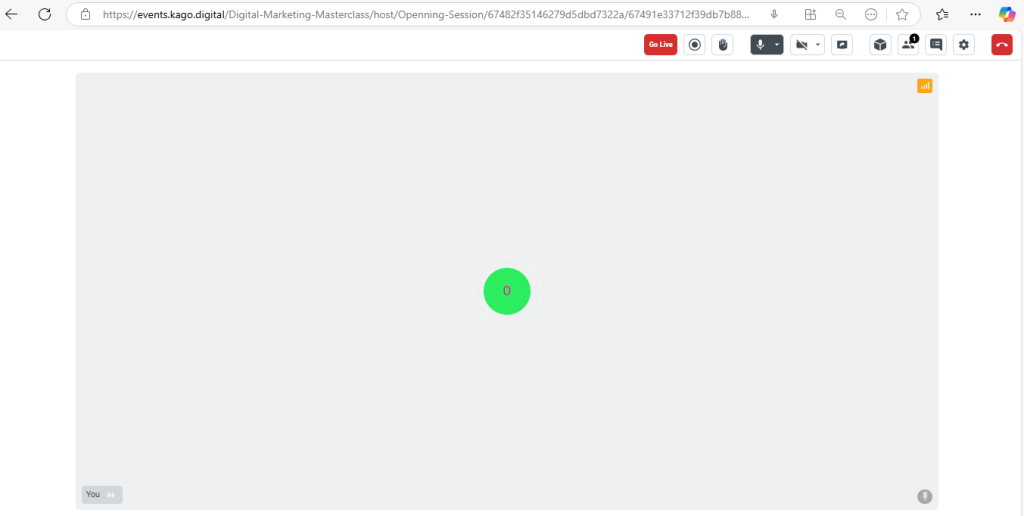1024x516 pixels.
Task: Click the green avatar circle
Action: [x=507, y=291]
